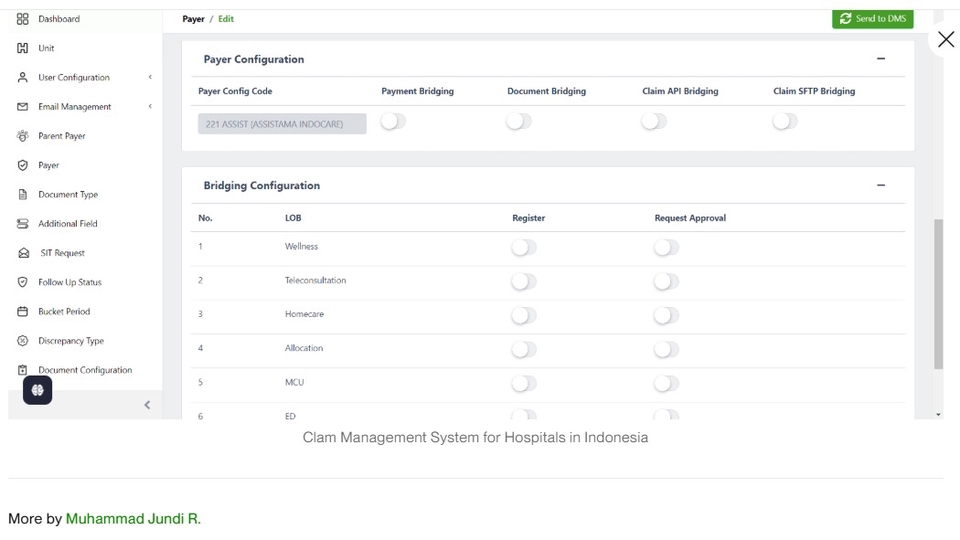
Task: Click the Send to DMS button
Action: [872, 18]
